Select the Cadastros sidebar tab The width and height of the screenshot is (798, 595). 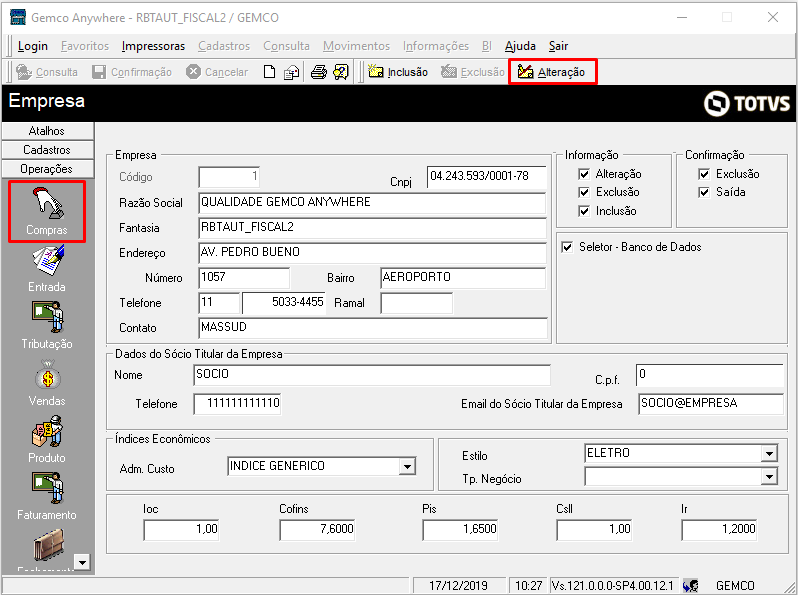[47, 150]
